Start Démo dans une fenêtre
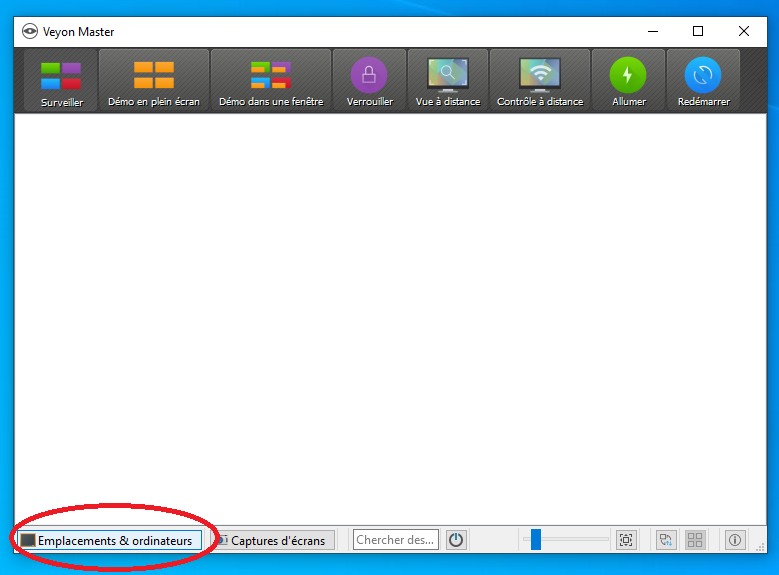This screenshot has width=779, height=575. pos(271,82)
